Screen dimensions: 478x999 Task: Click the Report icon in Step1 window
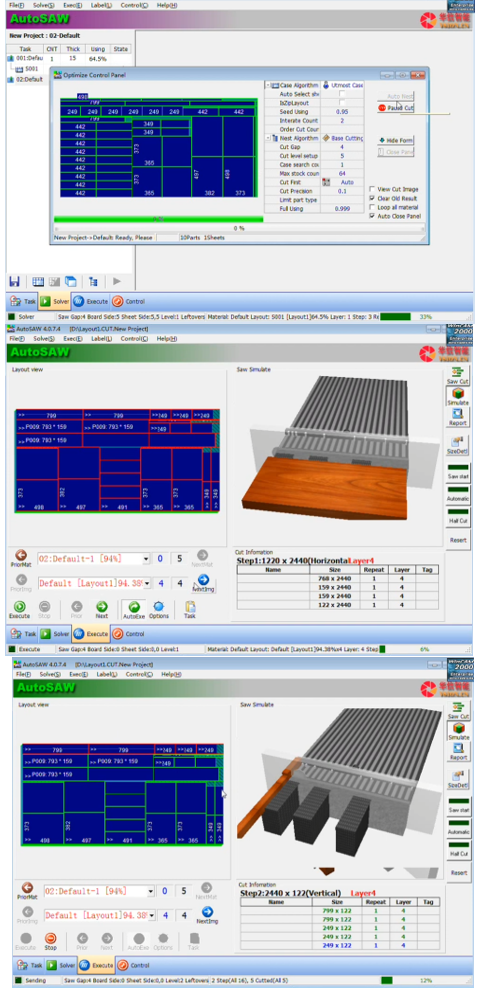point(457,417)
